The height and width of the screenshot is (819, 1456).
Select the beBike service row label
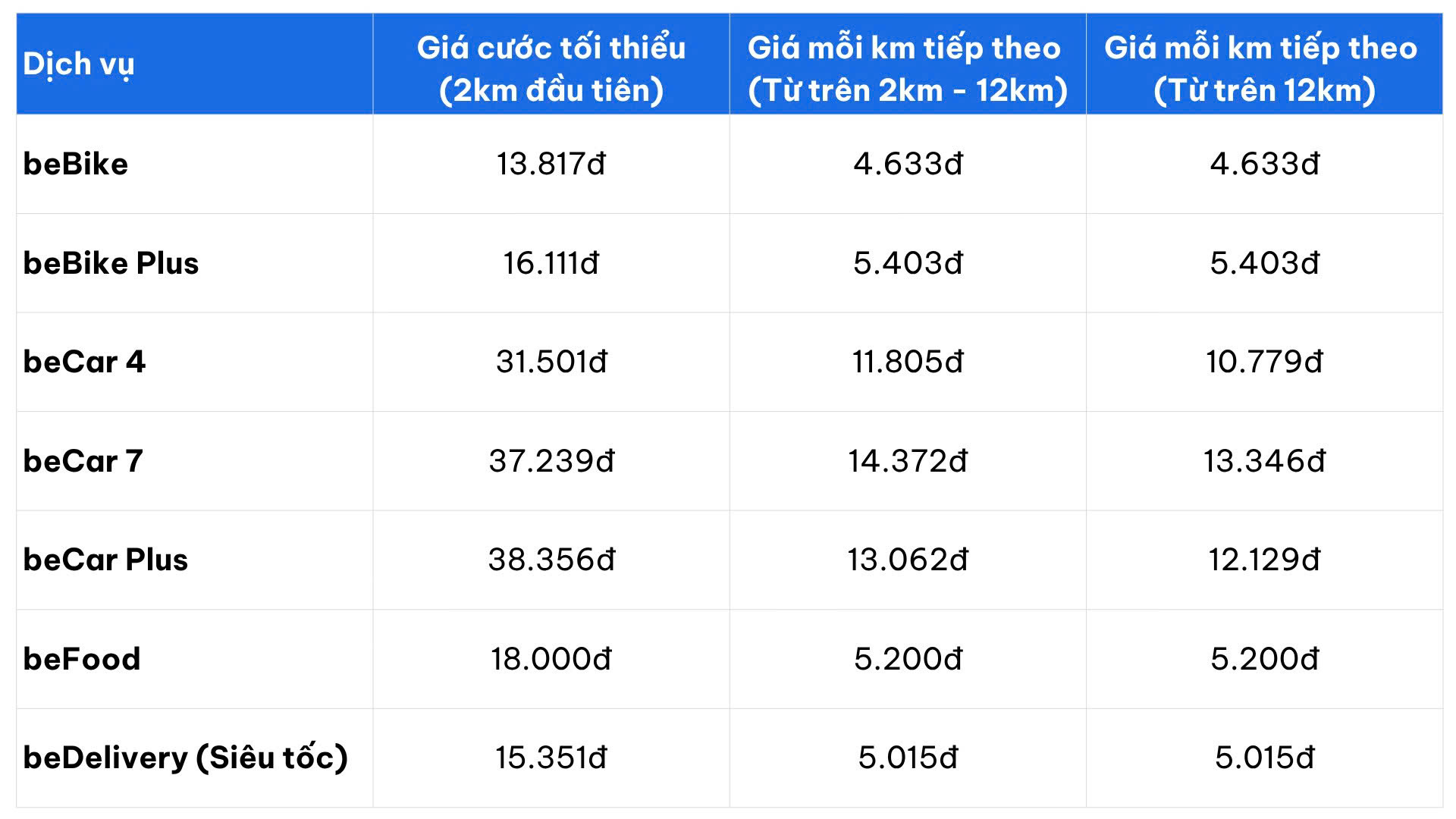(76, 164)
